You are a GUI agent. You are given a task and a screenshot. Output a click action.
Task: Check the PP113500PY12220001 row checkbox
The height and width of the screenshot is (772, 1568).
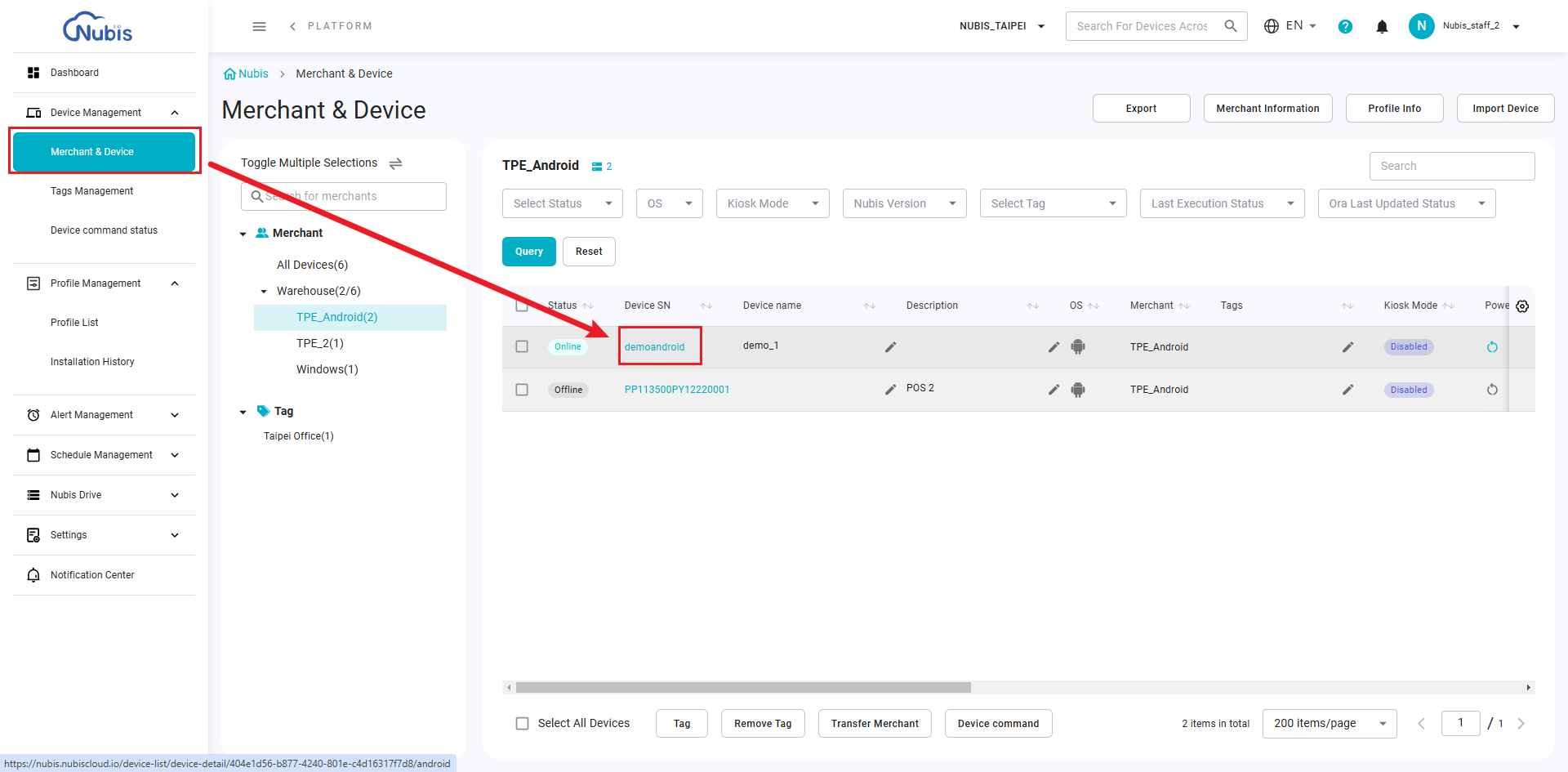522,390
